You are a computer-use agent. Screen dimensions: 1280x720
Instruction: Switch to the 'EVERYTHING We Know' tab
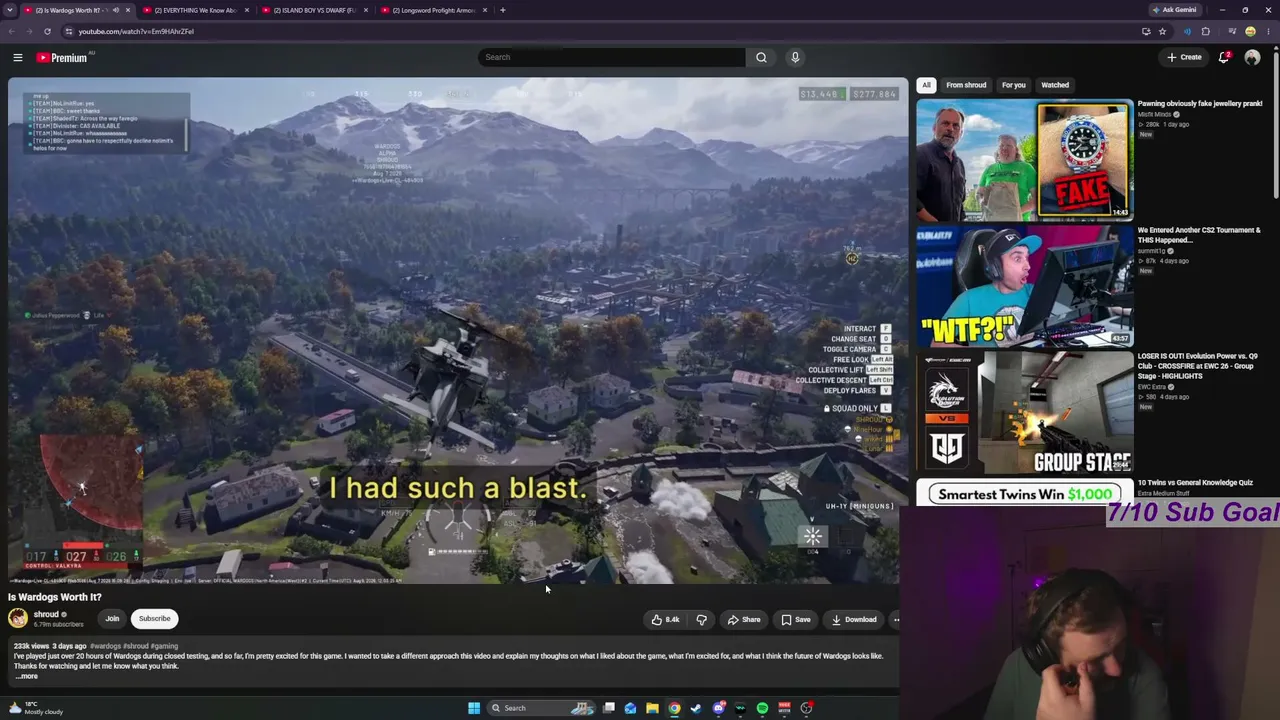[x=195, y=10]
